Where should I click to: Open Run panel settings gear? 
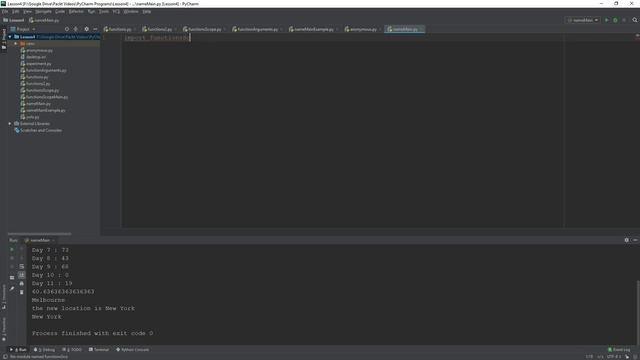click(627, 240)
